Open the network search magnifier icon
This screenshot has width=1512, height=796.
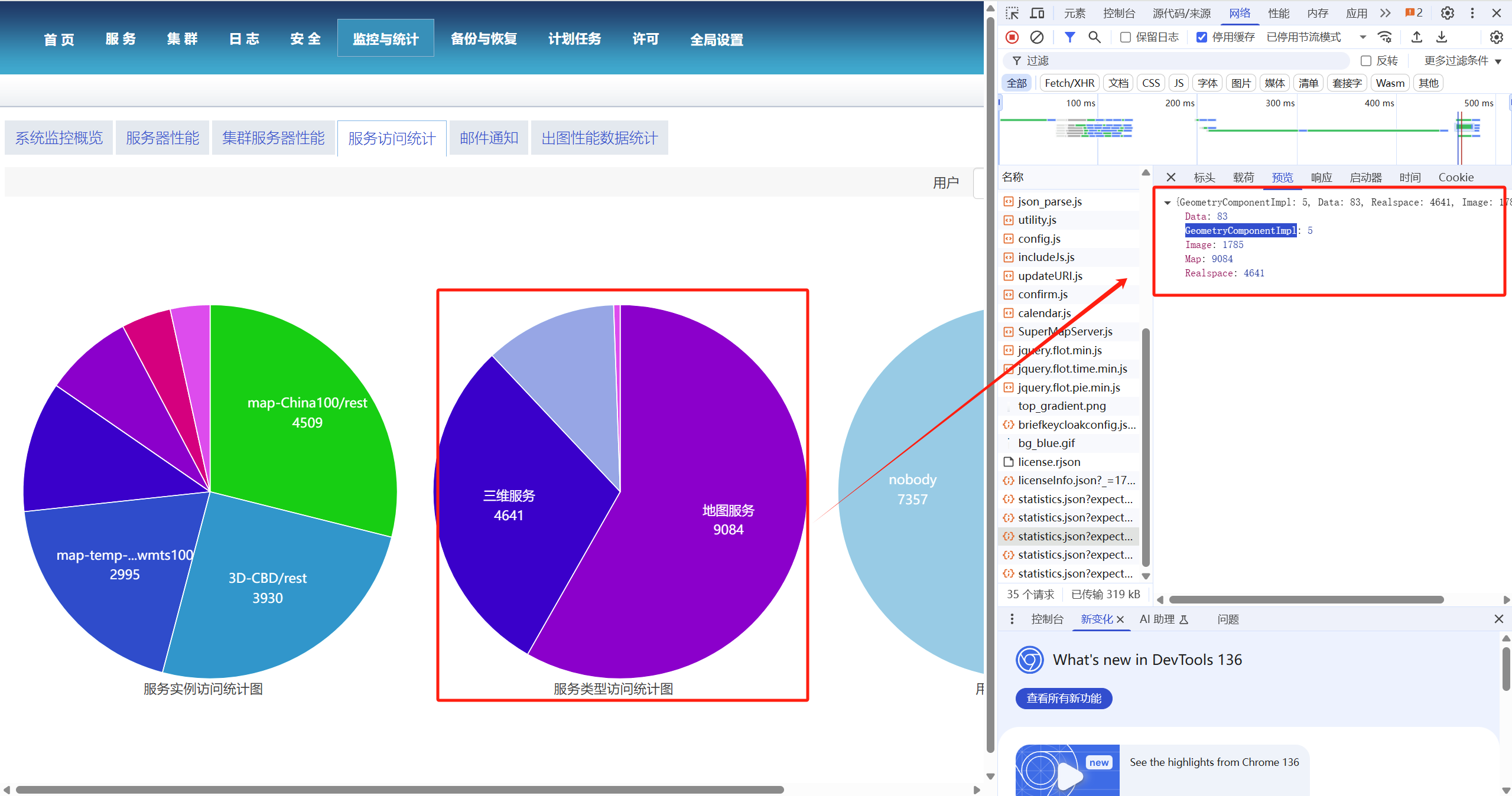tap(1094, 37)
